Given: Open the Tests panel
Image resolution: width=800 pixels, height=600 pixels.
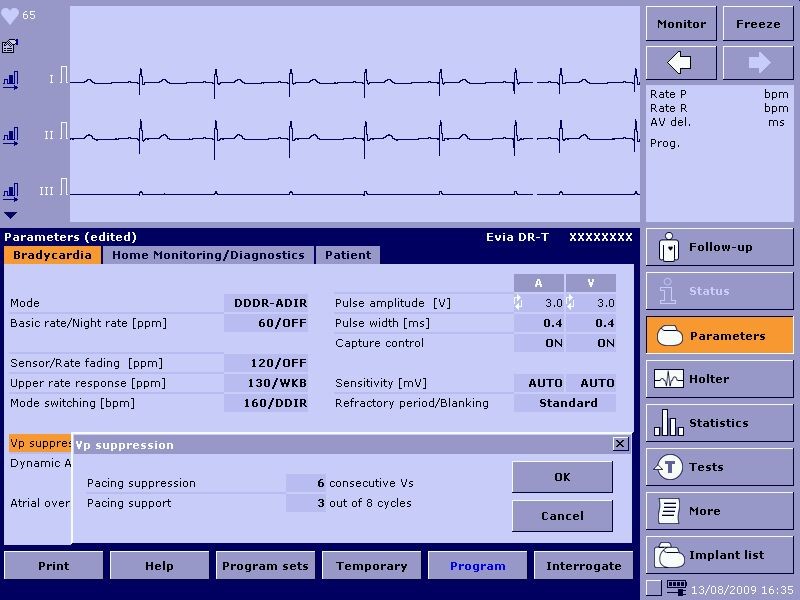Looking at the screenshot, I should coord(719,467).
